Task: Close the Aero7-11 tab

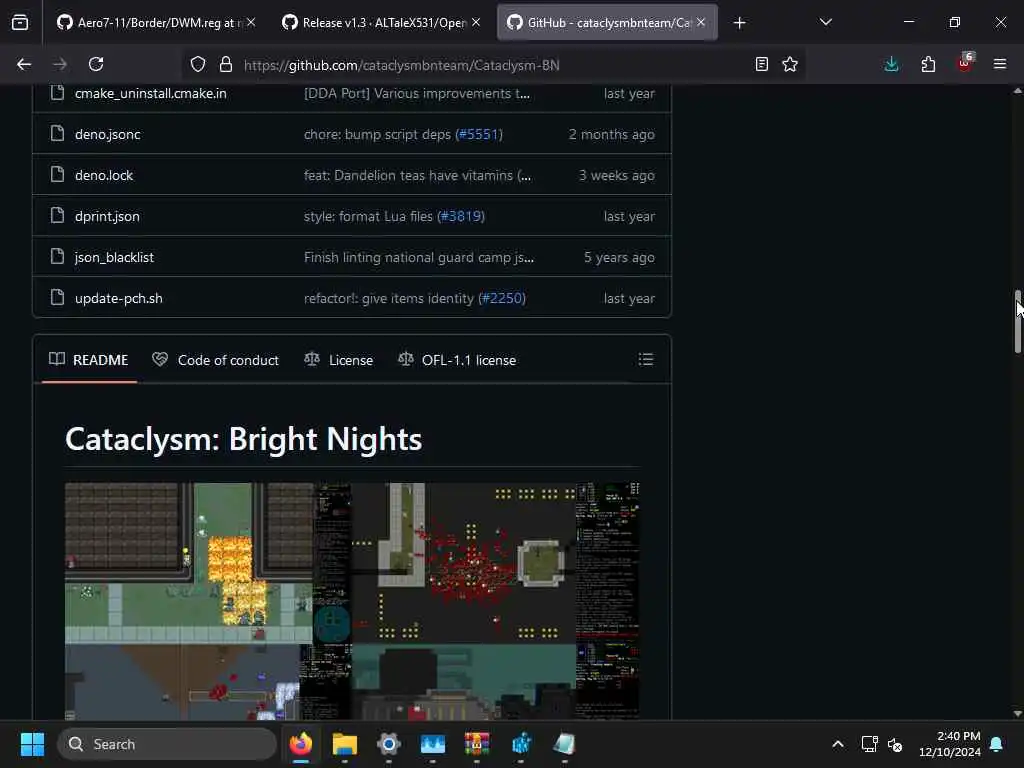Action: coord(251,23)
